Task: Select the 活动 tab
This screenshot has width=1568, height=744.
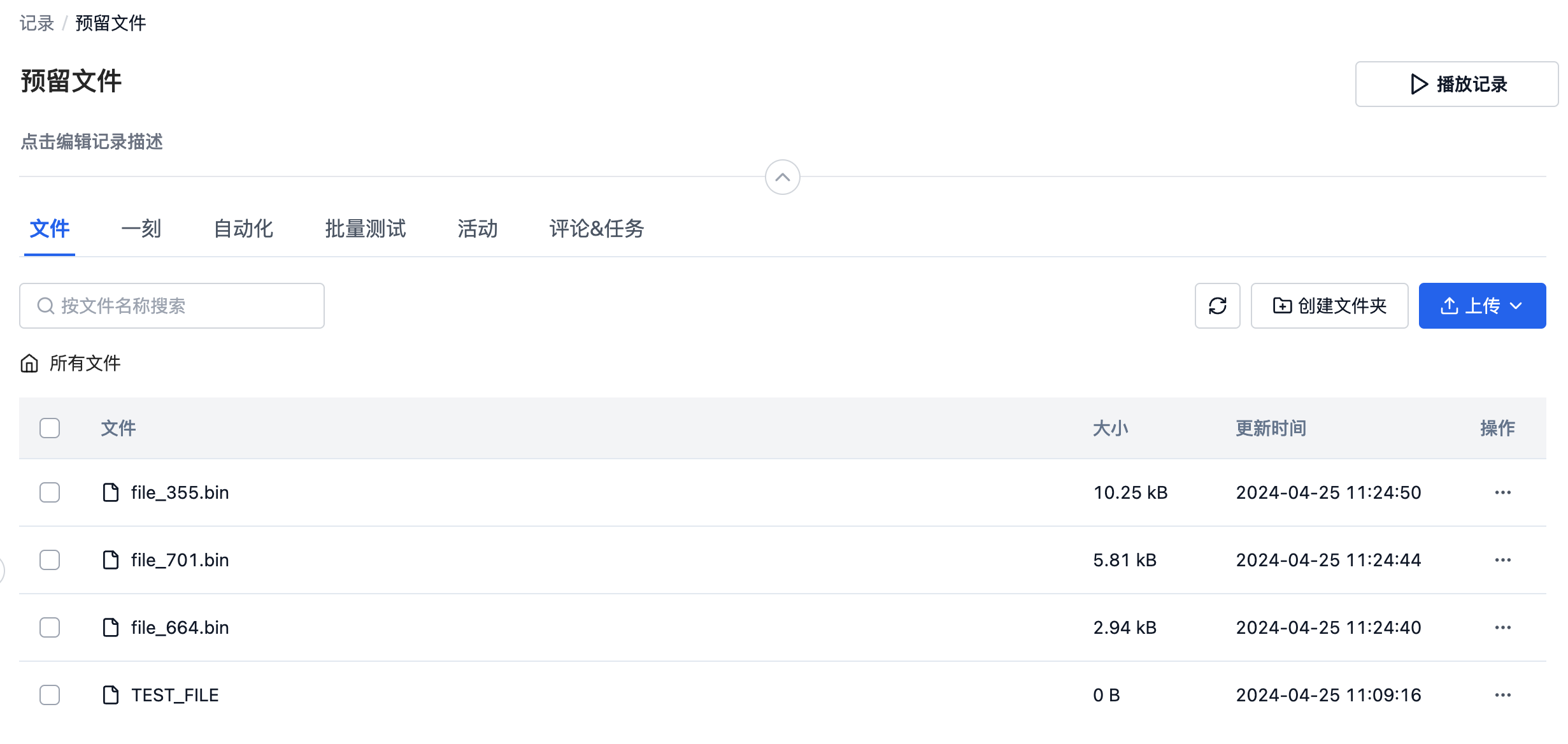Action: [x=478, y=229]
